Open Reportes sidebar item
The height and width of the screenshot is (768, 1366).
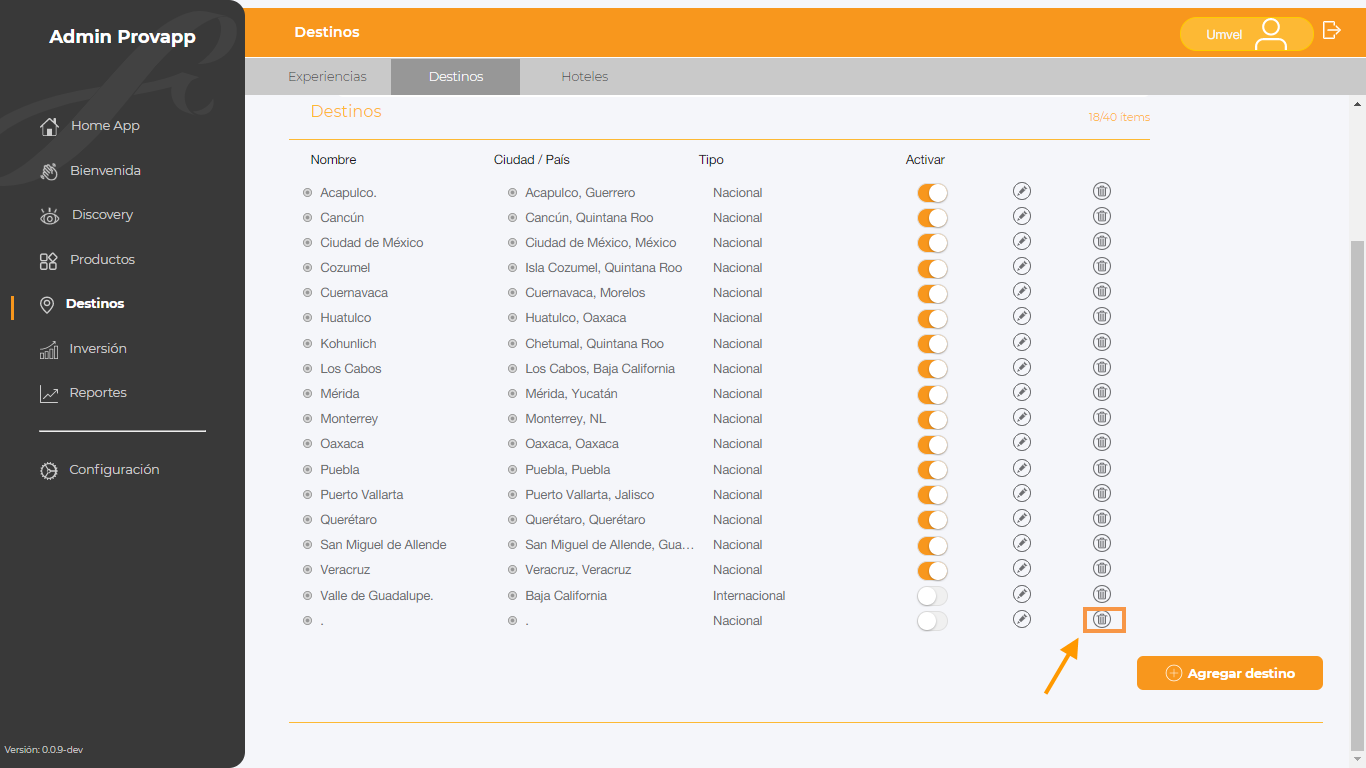[83, 393]
